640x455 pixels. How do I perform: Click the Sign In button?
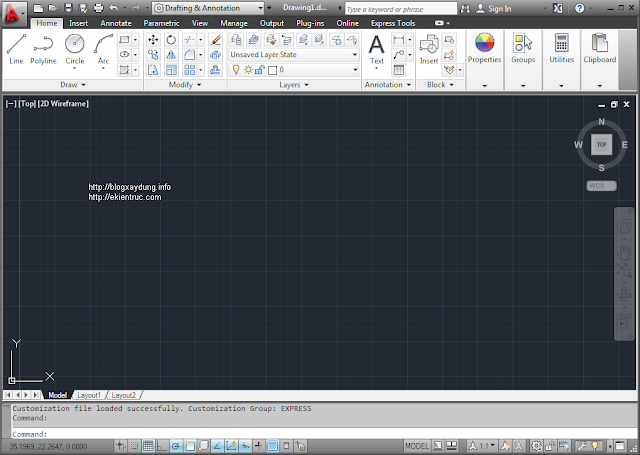click(494, 9)
